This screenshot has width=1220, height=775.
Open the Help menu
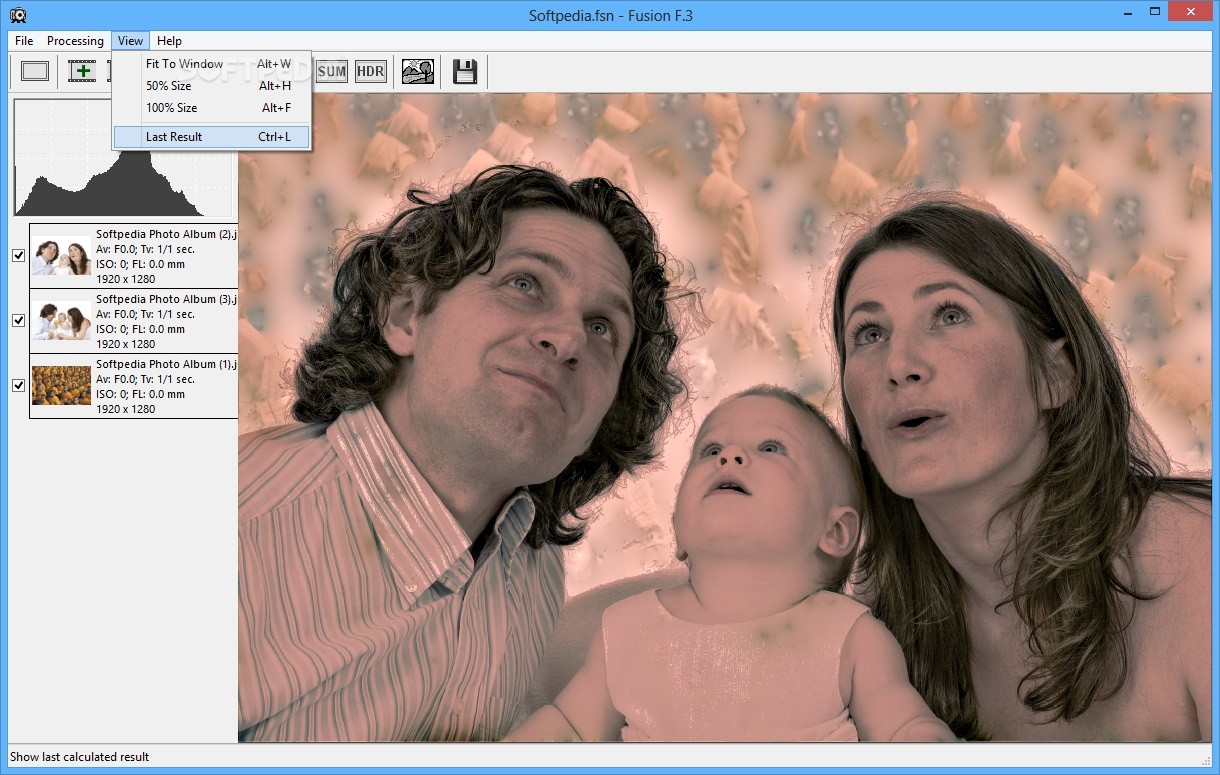169,41
